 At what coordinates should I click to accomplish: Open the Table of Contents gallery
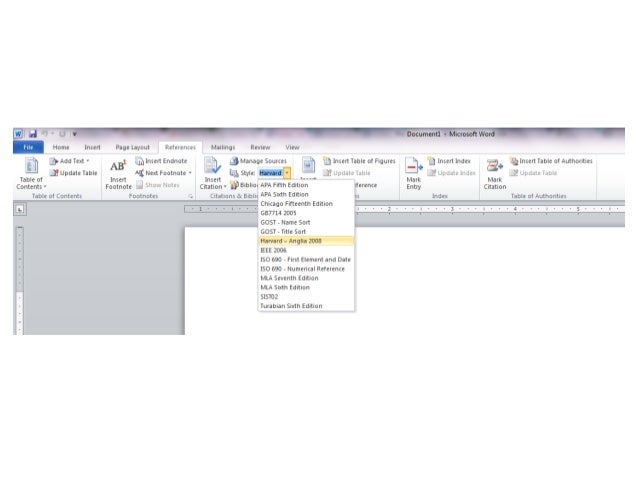pos(31,173)
